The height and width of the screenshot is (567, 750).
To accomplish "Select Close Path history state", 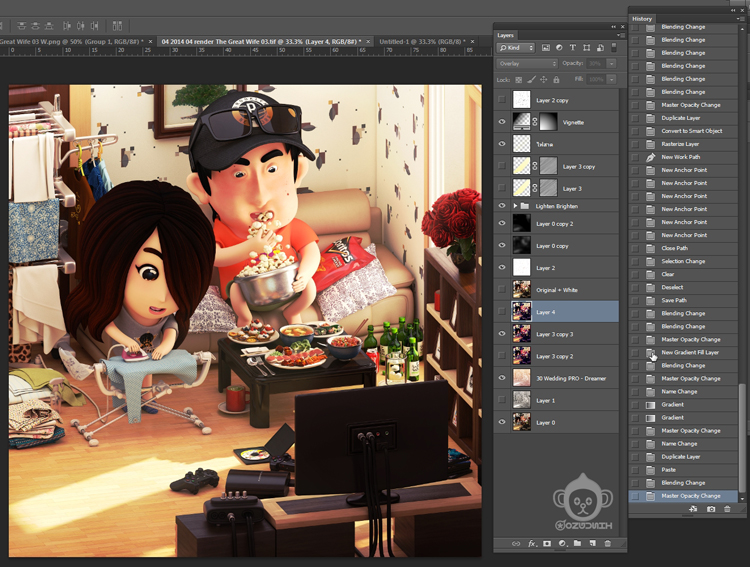I will [x=684, y=248].
